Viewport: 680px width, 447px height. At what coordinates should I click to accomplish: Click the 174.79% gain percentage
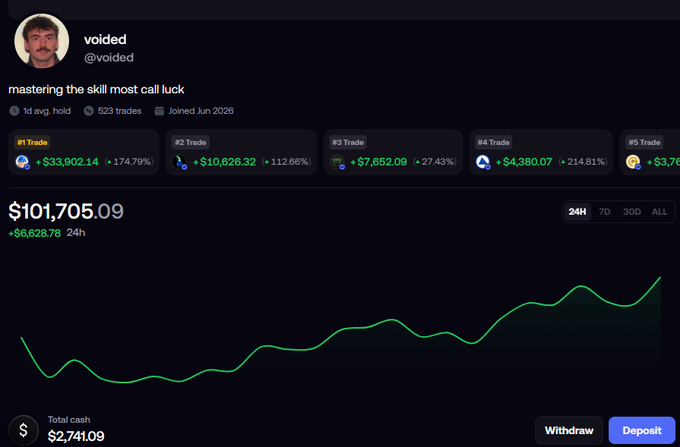click(x=129, y=162)
